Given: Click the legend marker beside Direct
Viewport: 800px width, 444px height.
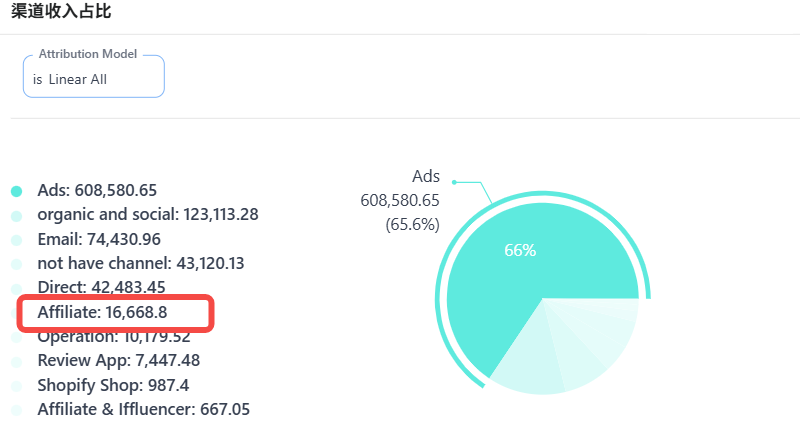Looking at the screenshot, I should [x=16, y=288].
